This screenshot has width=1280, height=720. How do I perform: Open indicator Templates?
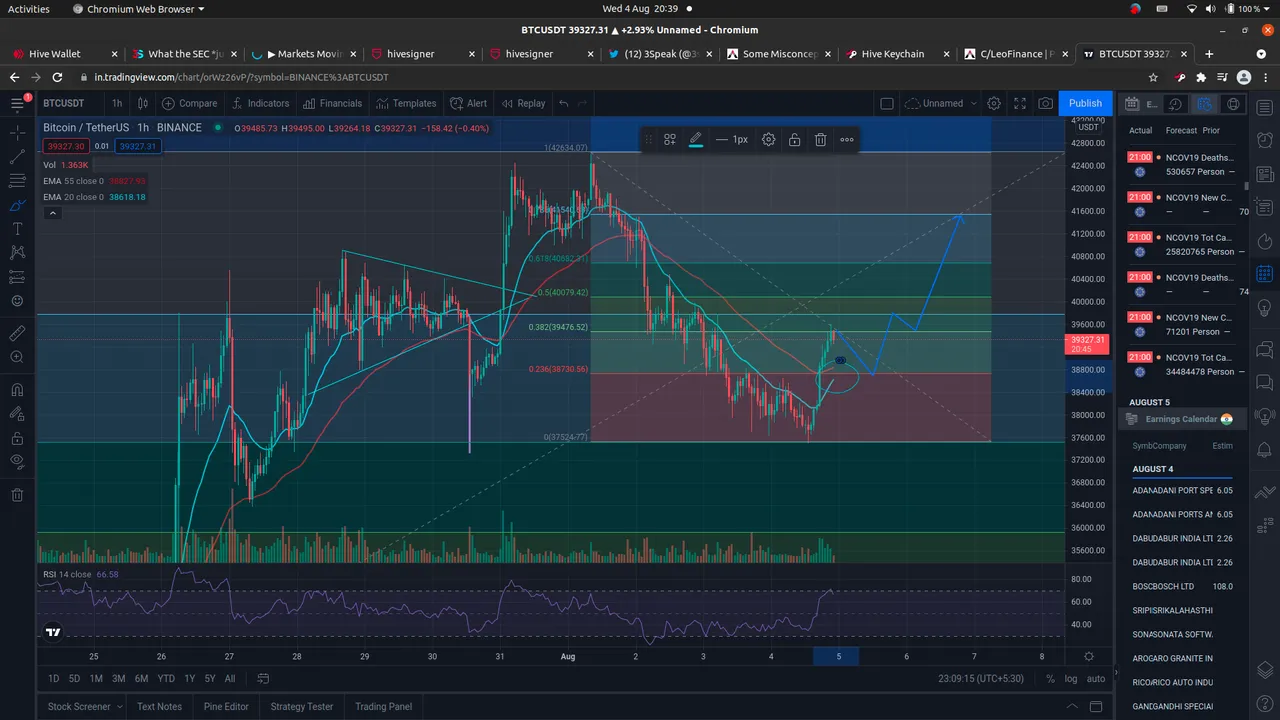tap(406, 103)
